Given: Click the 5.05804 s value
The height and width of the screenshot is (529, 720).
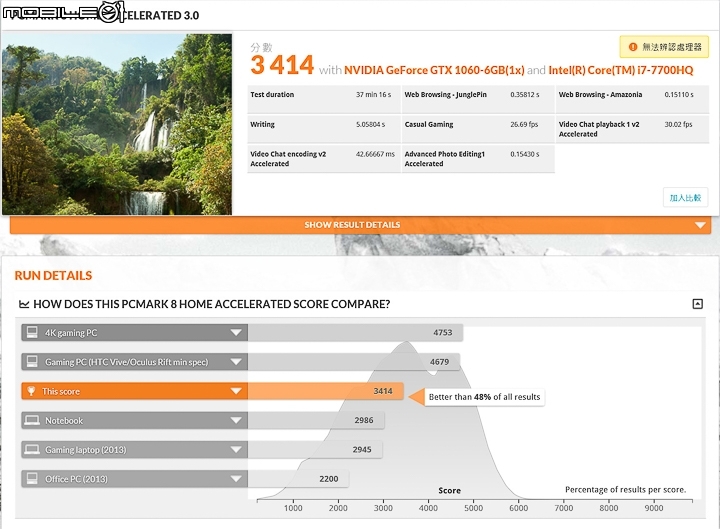Looking at the screenshot, I should (x=371, y=124).
